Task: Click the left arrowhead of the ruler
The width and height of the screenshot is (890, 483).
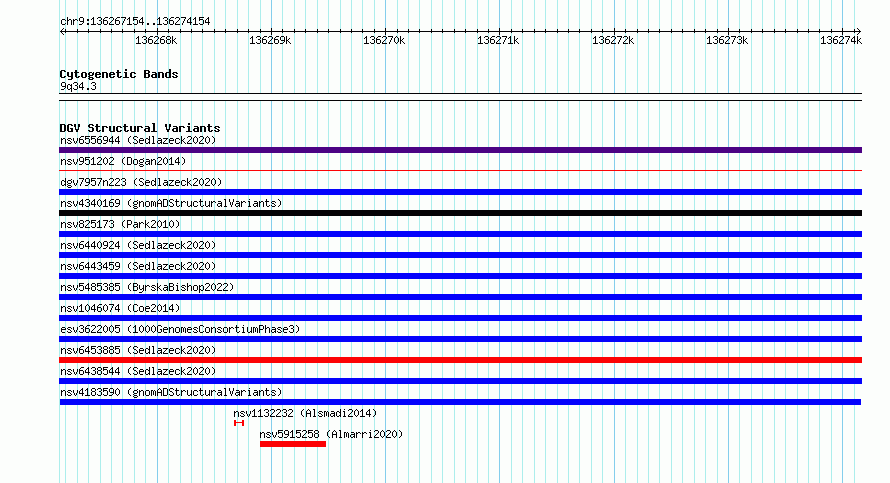Action: coord(62,32)
